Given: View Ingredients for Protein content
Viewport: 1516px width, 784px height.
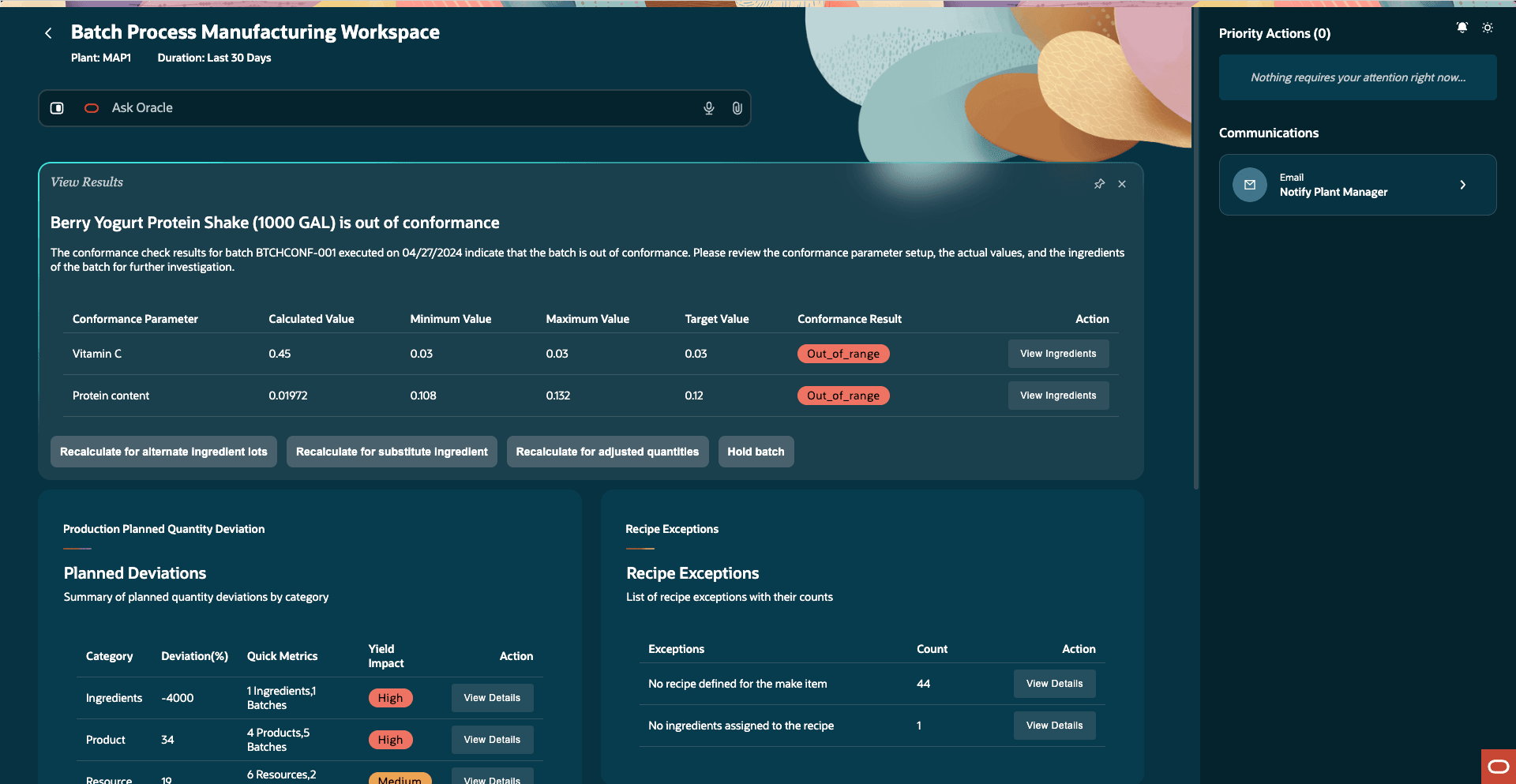Looking at the screenshot, I should point(1058,396).
